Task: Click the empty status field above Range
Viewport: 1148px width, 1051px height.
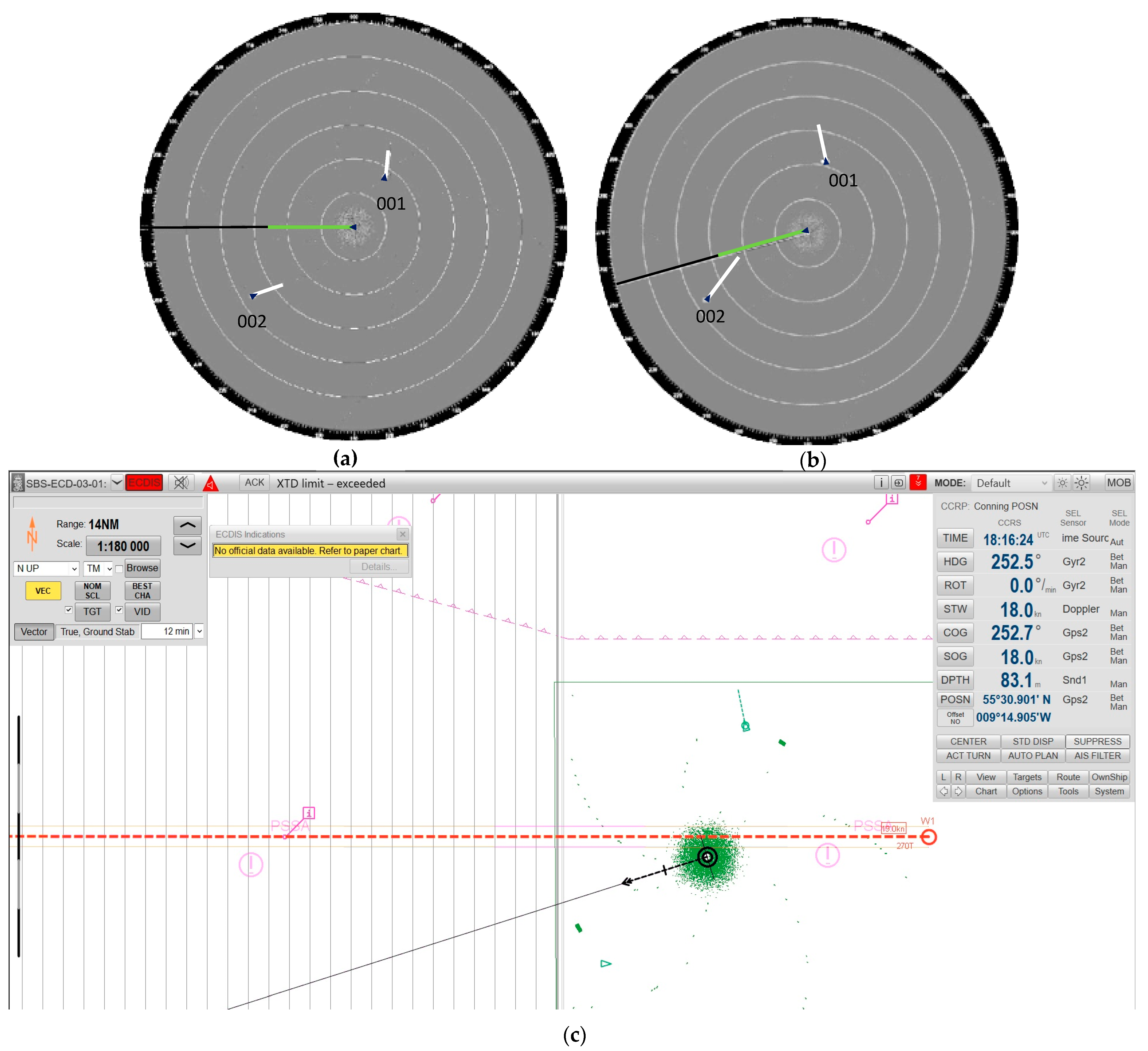Action: pos(108,502)
